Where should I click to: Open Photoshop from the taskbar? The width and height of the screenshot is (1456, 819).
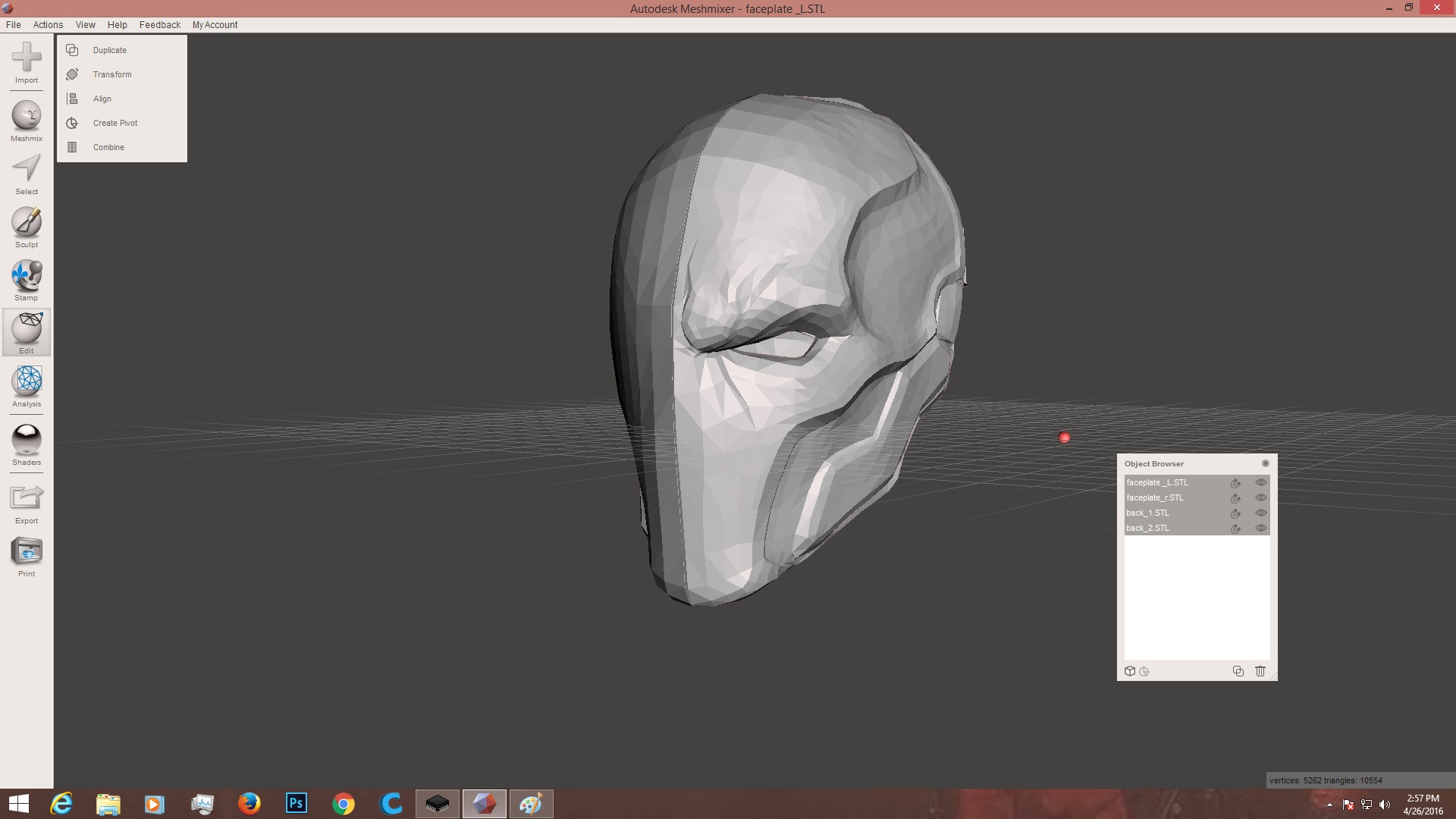pos(296,804)
